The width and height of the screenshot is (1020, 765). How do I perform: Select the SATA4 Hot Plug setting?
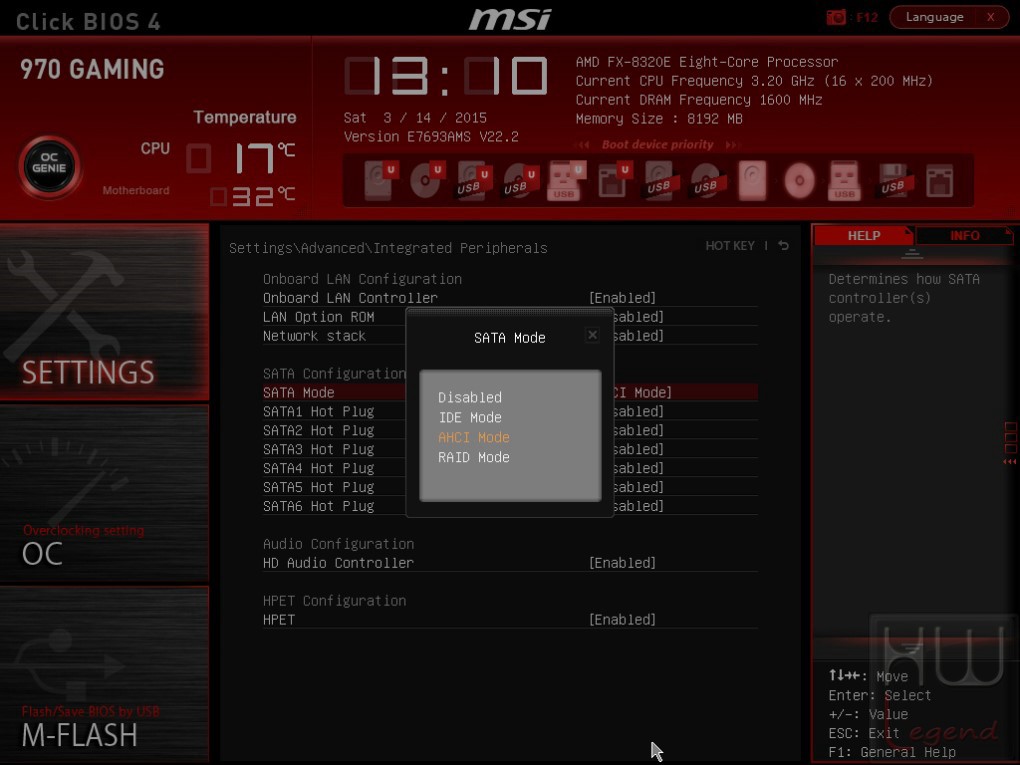point(319,468)
